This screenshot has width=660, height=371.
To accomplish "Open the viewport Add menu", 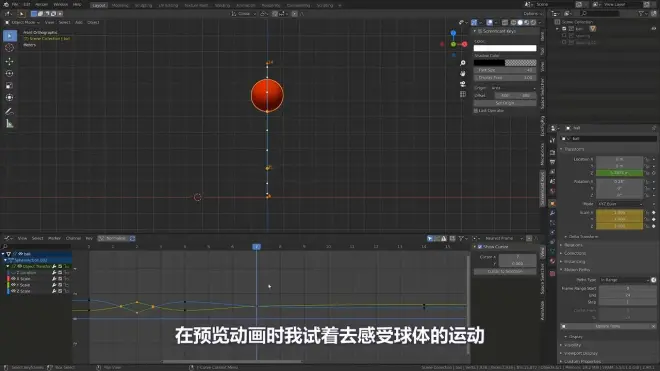I will 79,22.
